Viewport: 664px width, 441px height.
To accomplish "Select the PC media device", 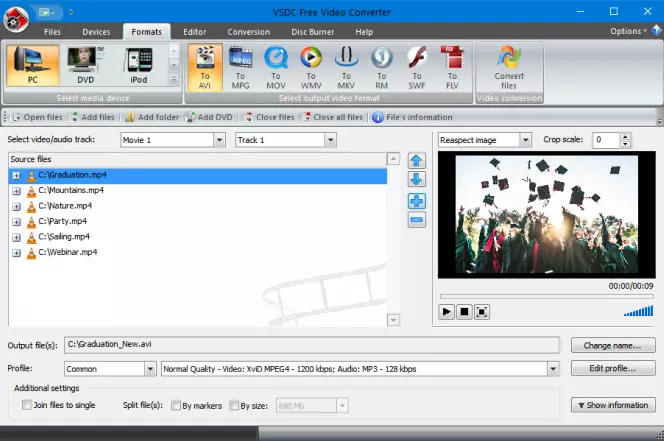I will coord(33,65).
